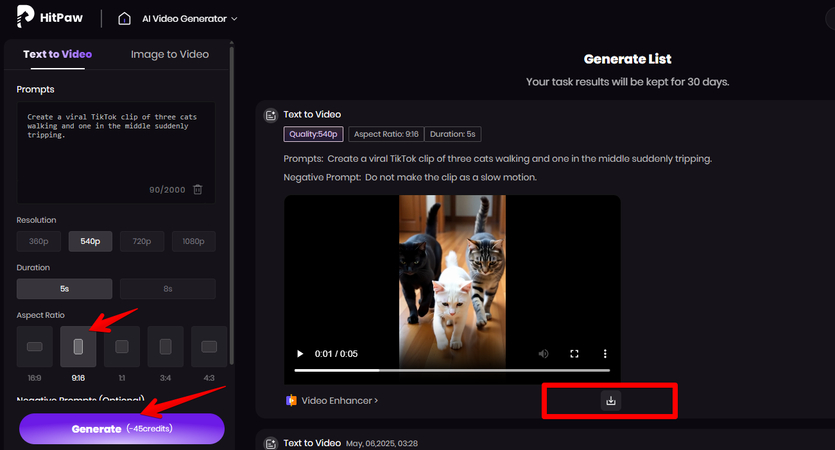Image resolution: width=835 pixels, height=450 pixels.
Task: Click the Quality:540p tag
Action: [x=313, y=134]
